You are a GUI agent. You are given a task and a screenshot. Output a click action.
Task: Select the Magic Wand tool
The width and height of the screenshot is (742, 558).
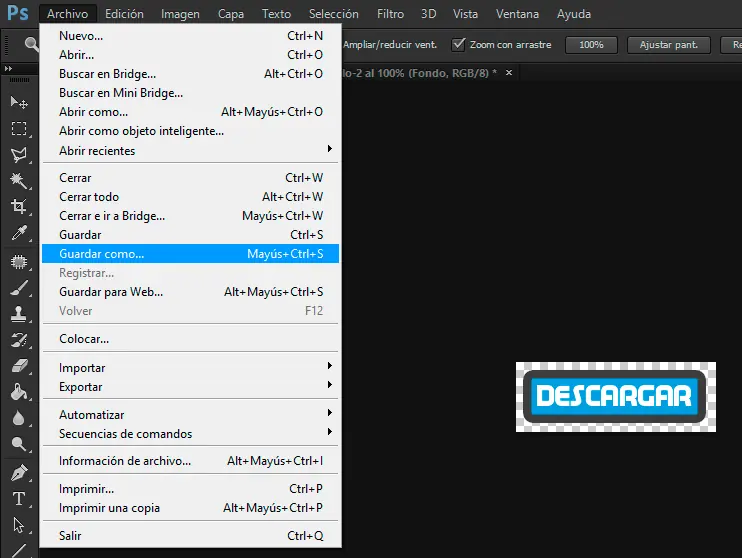pyautogui.click(x=19, y=181)
